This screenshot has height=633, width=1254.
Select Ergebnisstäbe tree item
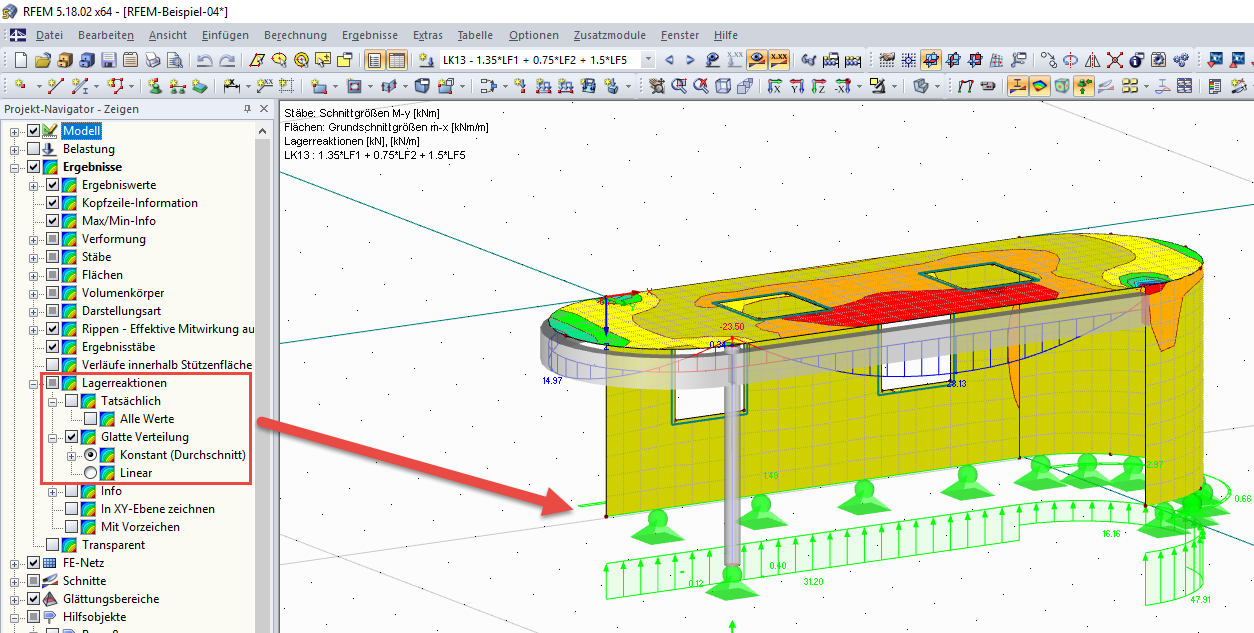pos(118,347)
